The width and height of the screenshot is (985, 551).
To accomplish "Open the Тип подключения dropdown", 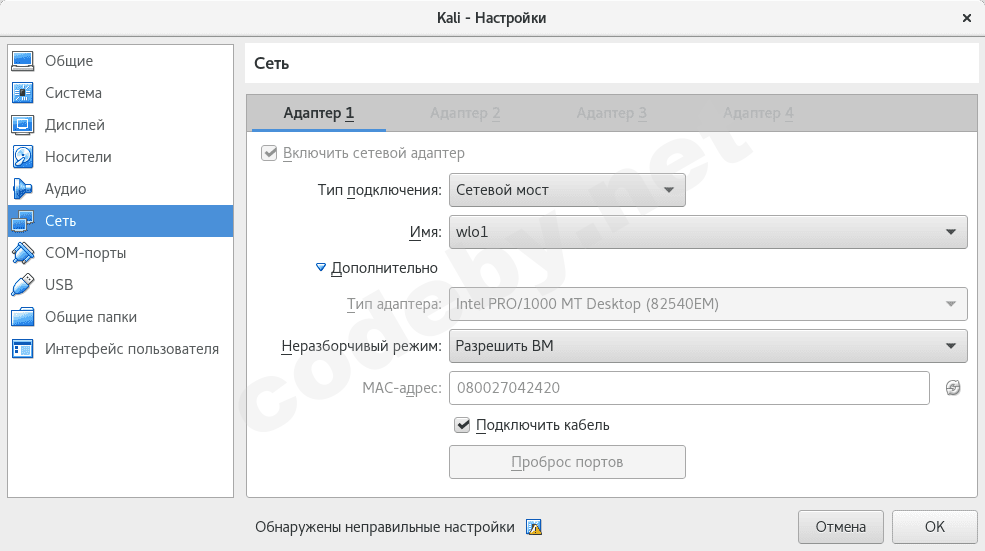I will coord(567,189).
